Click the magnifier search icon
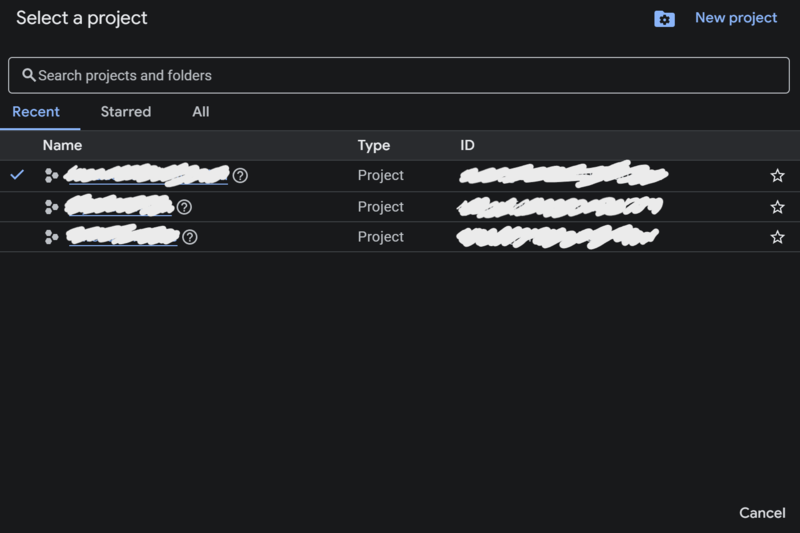 (29, 75)
